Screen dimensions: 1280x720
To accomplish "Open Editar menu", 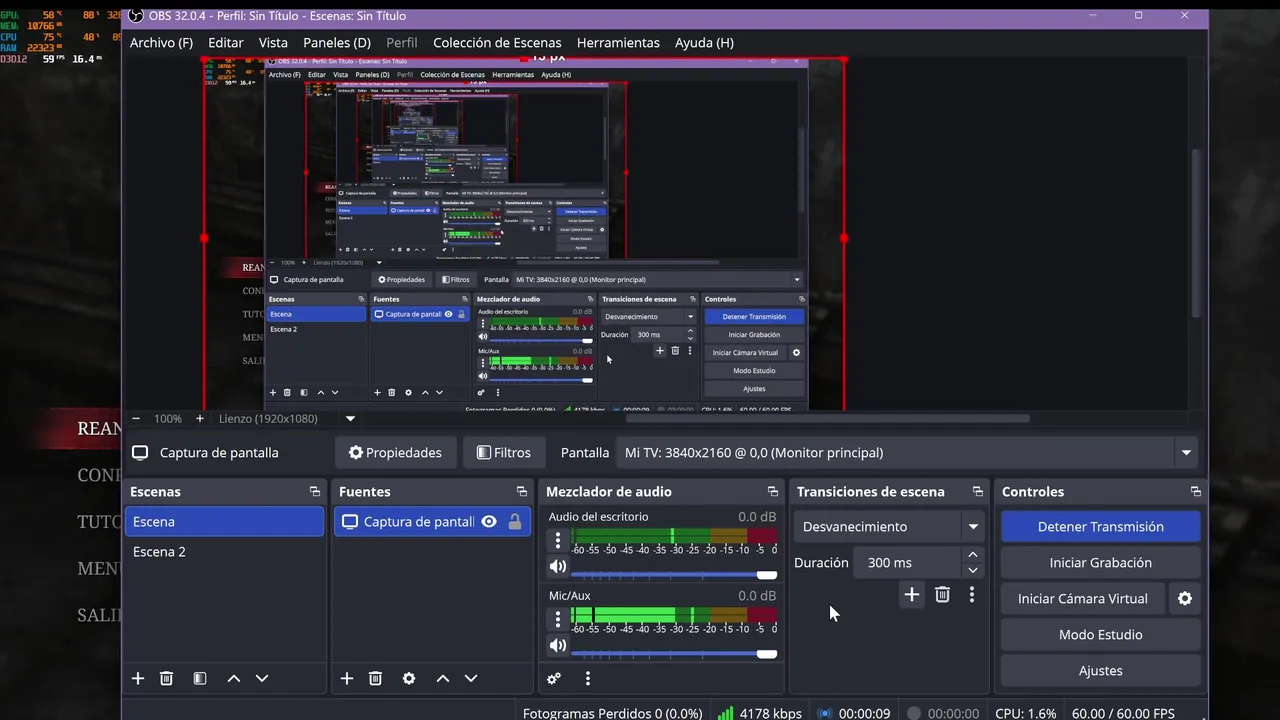I will pyautogui.click(x=226, y=43).
